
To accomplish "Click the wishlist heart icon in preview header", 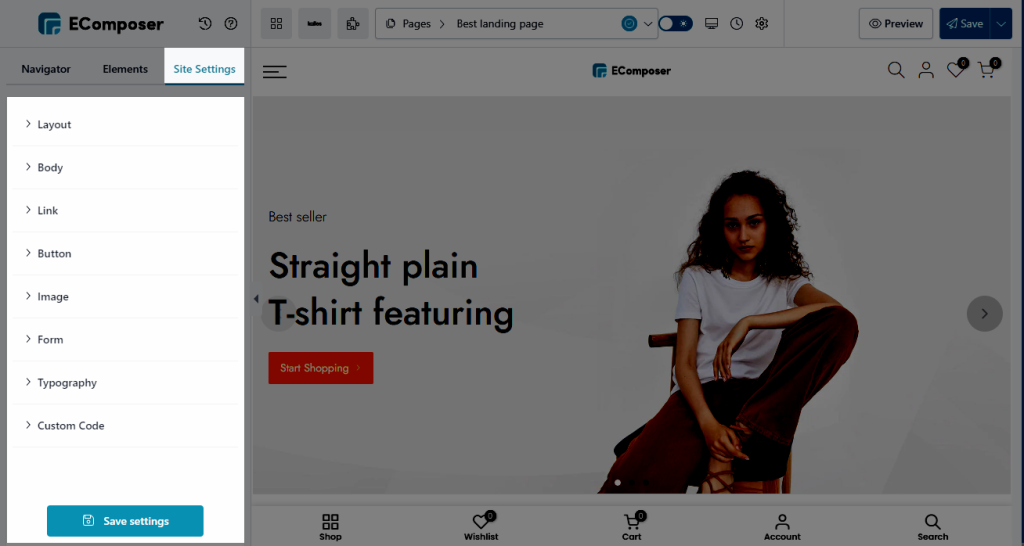I will 957,69.
